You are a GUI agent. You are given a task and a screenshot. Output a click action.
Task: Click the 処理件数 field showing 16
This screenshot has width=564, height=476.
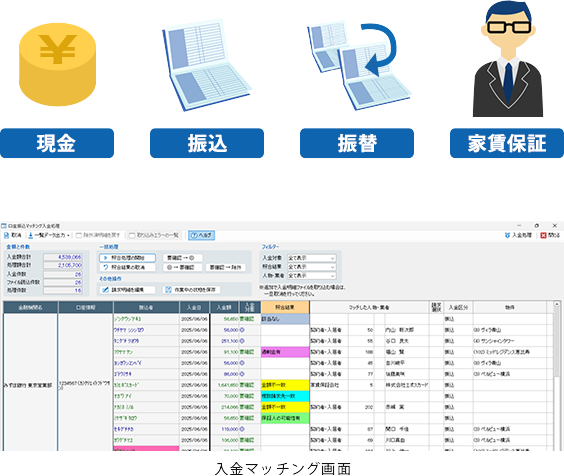[63, 290]
